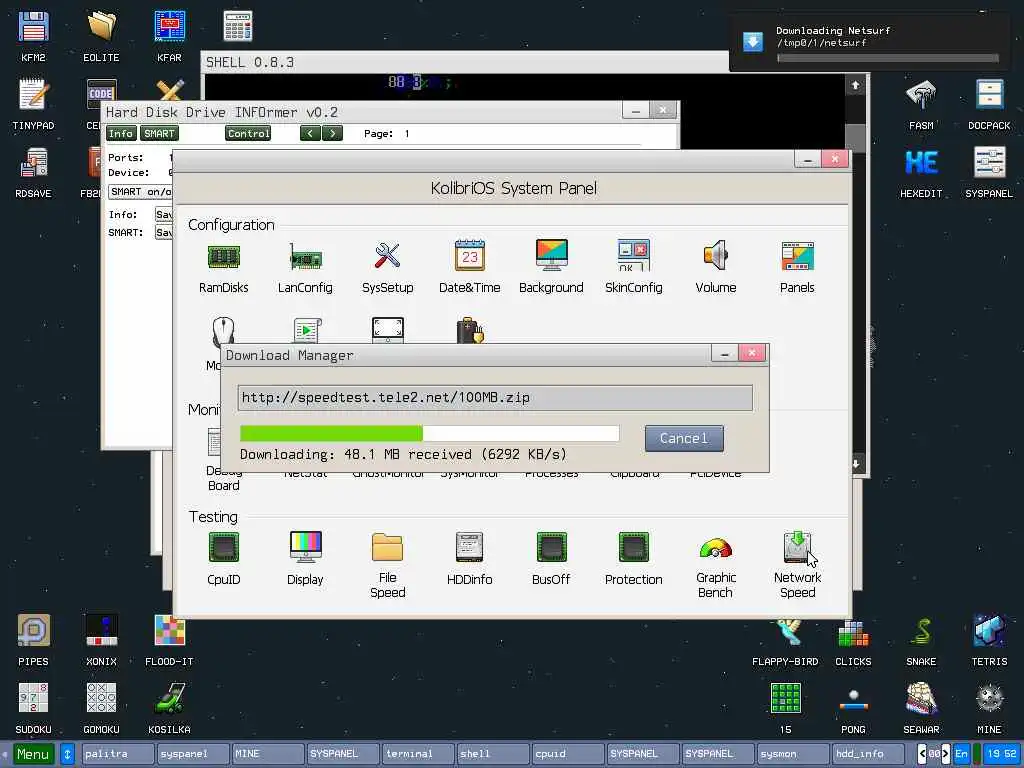Open SkinConfig icon
1024x768 pixels.
(633, 255)
